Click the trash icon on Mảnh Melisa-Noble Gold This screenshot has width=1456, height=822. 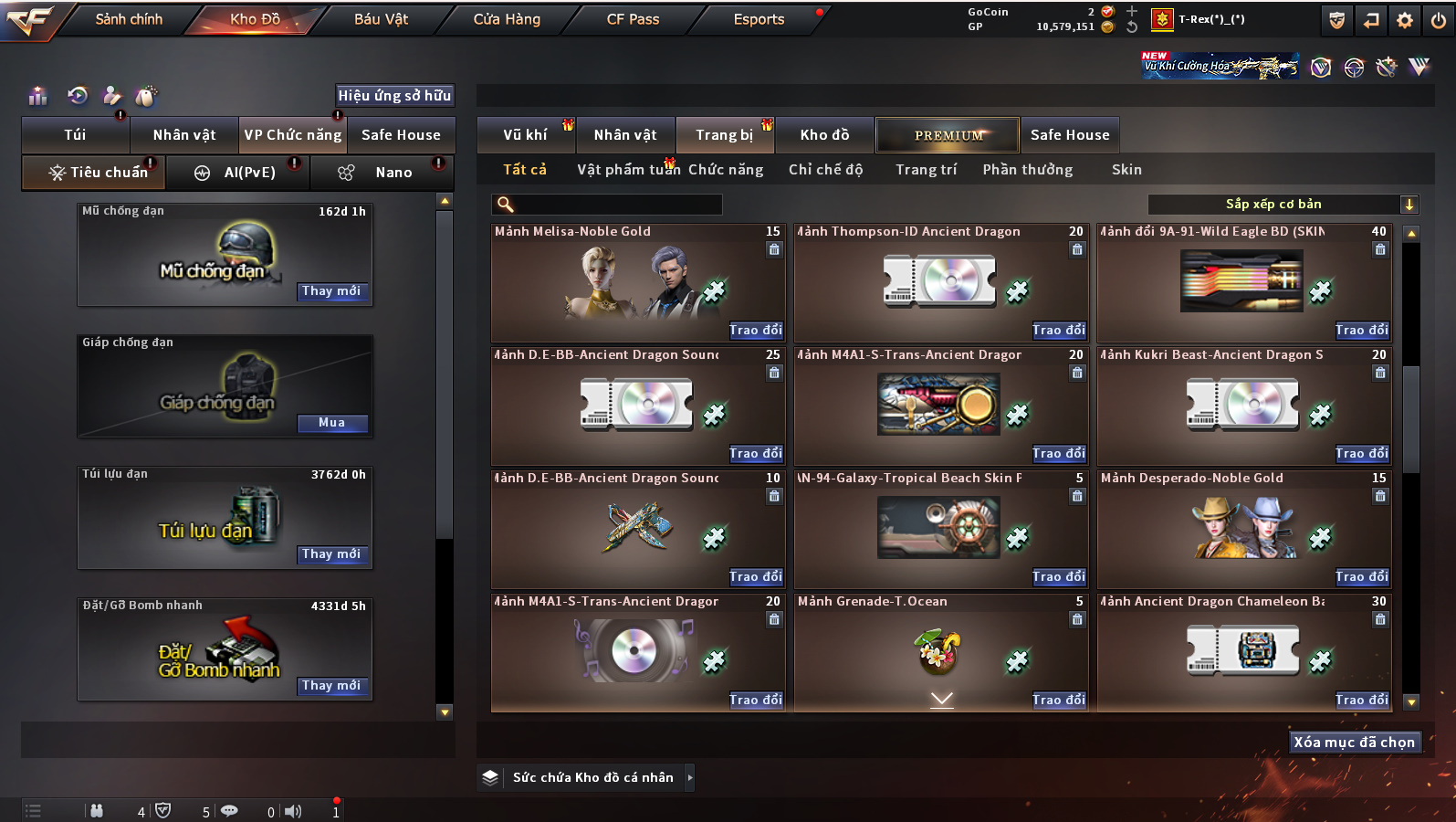[x=774, y=249]
